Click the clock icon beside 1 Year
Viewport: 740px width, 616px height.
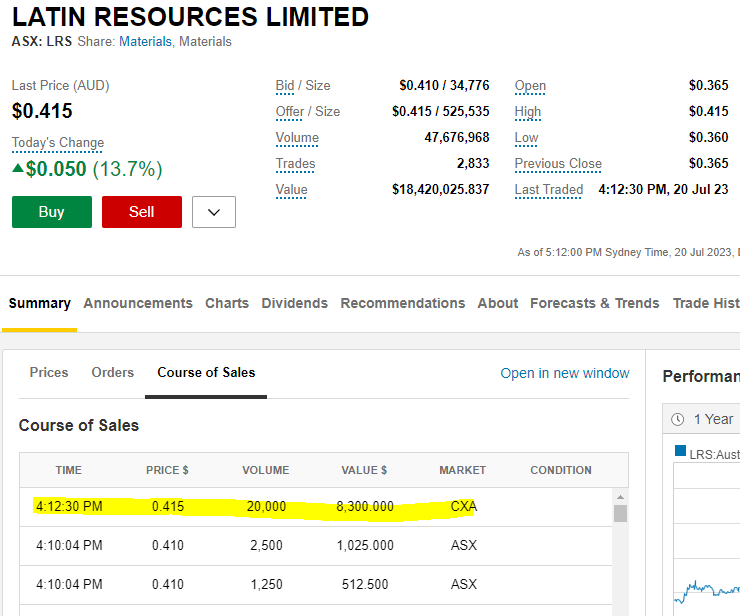(678, 419)
